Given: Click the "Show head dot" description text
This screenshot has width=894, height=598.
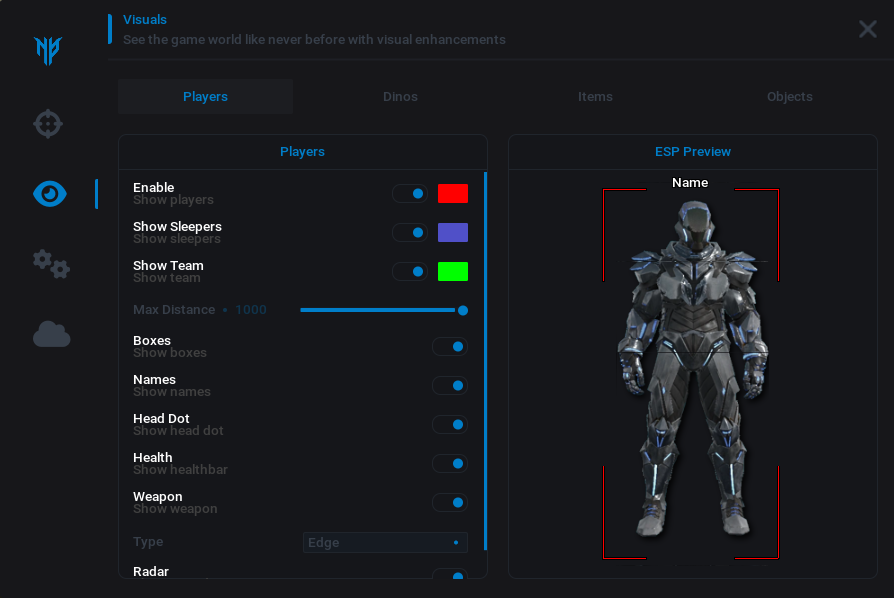Looking at the screenshot, I should tap(178, 431).
